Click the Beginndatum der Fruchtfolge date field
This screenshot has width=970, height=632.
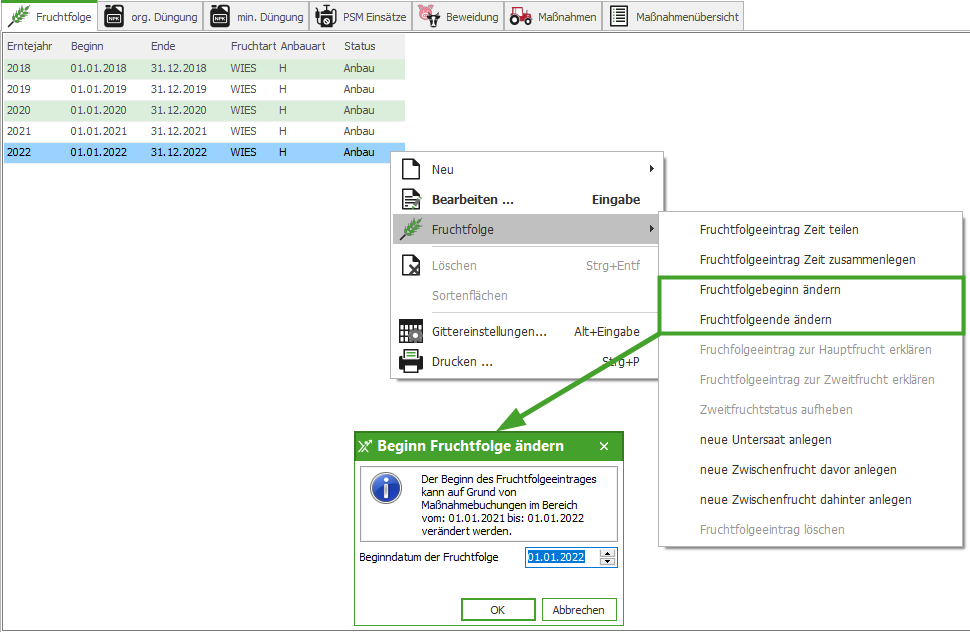557,557
